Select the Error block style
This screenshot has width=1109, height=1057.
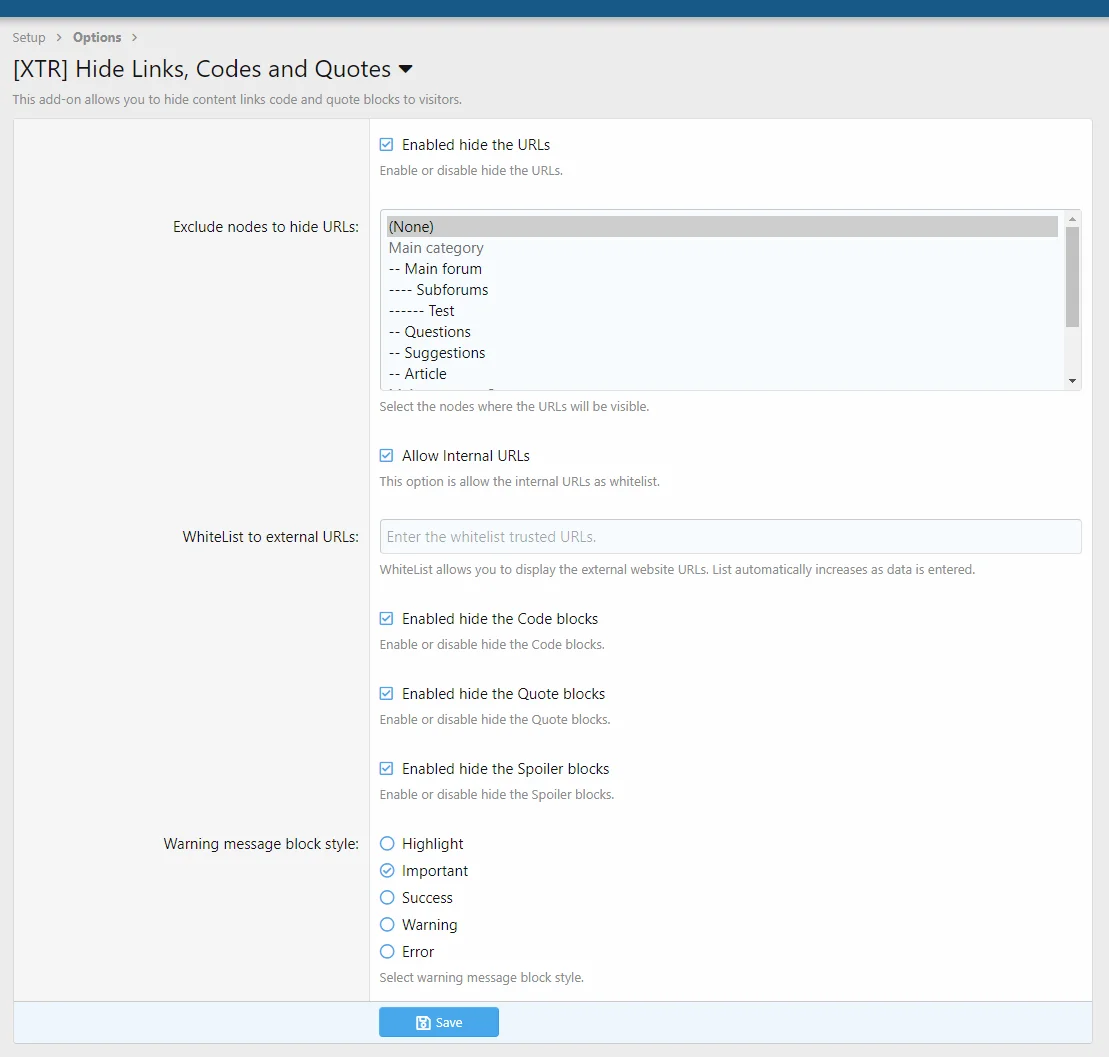(x=387, y=952)
